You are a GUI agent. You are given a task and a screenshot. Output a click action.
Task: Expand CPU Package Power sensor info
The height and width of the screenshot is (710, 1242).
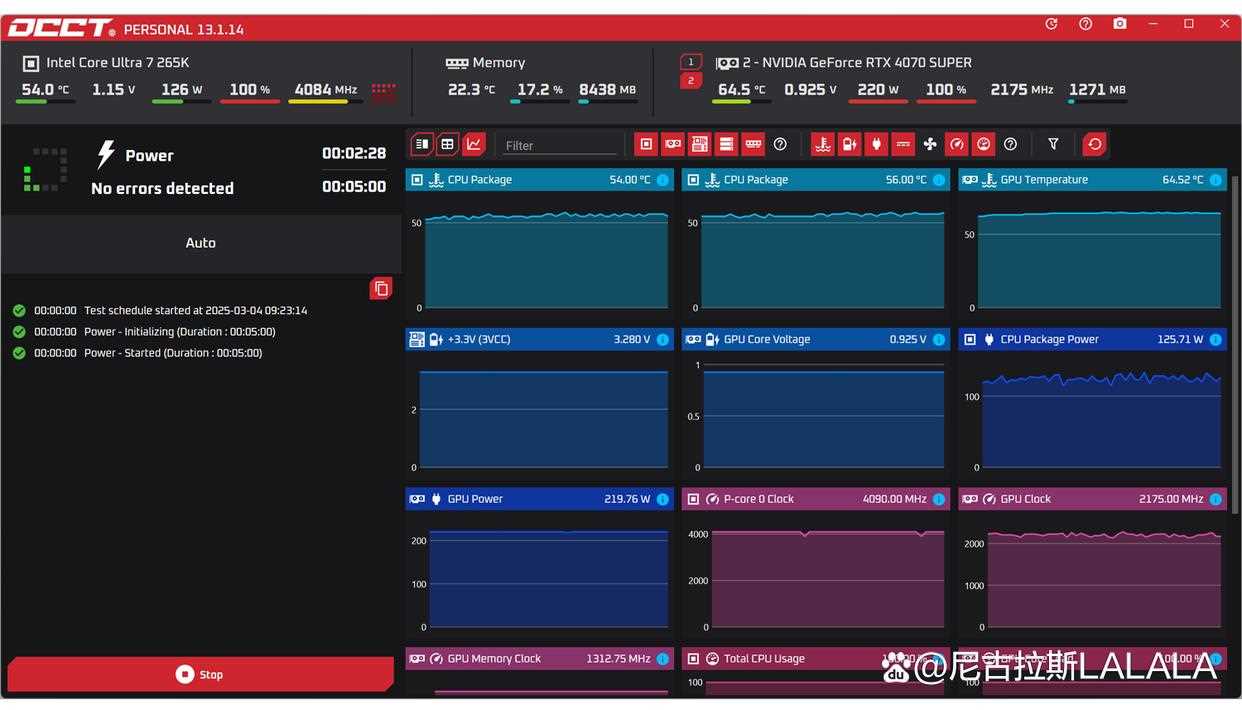click(x=1213, y=339)
